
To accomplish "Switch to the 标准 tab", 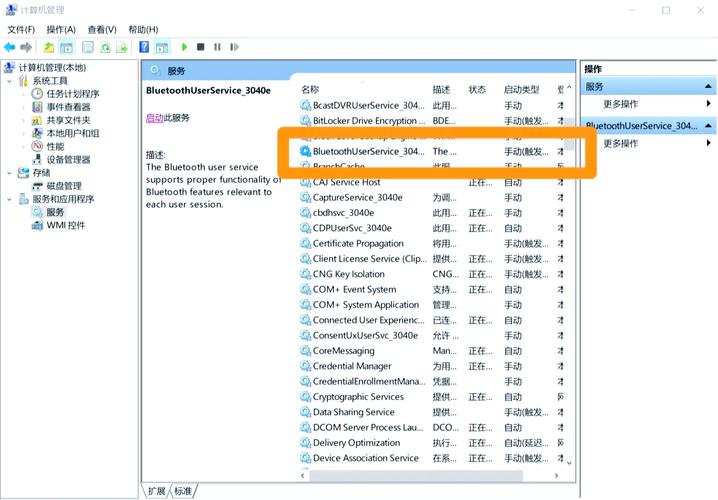I will pyautogui.click(x=183, y=491).
